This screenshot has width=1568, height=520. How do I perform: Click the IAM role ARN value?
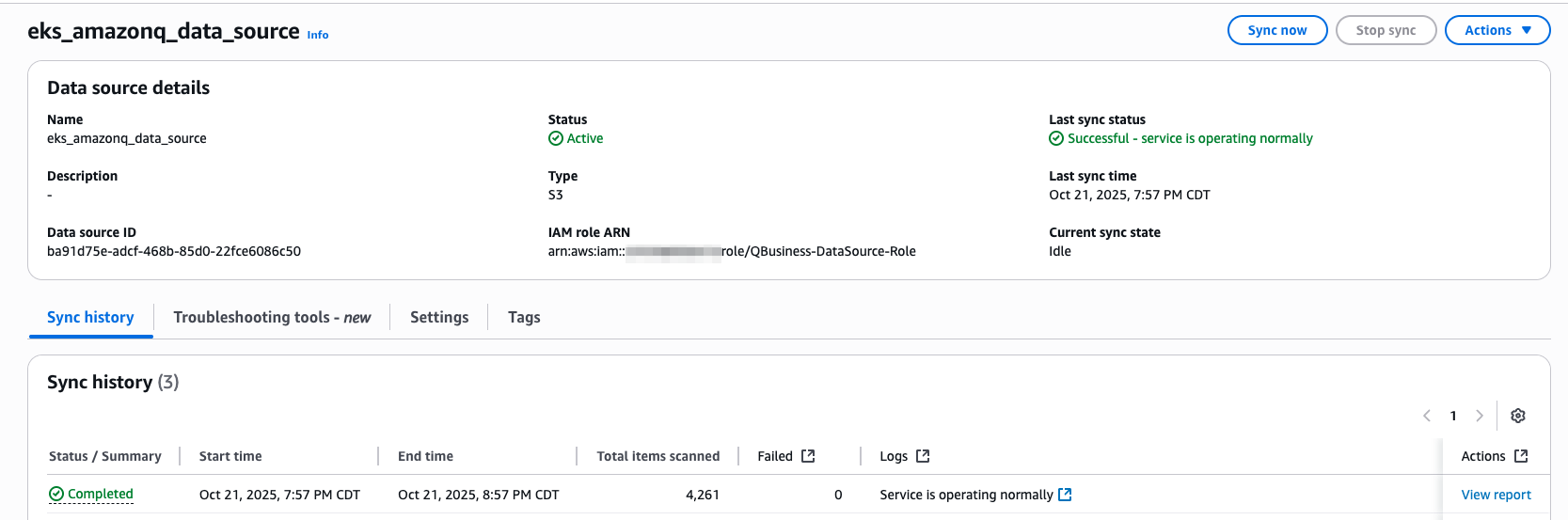click(732, 251)
